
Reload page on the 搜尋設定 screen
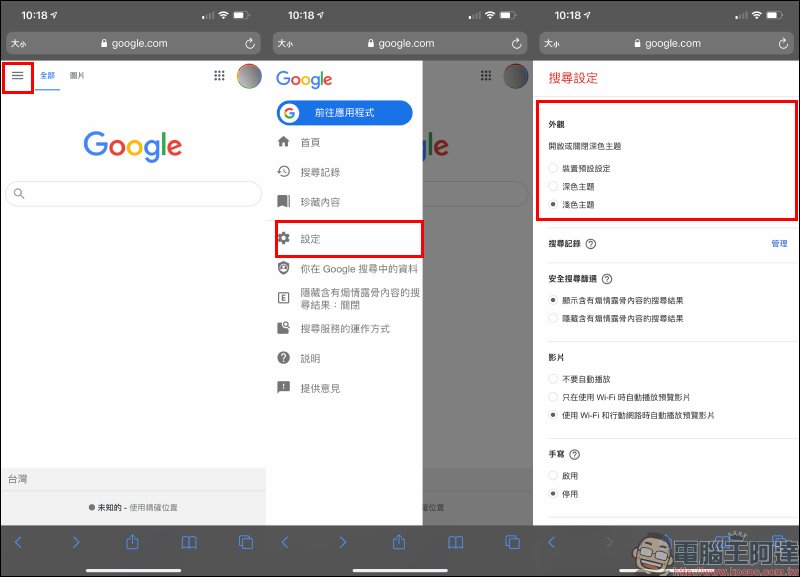click(x=783, y=44)
